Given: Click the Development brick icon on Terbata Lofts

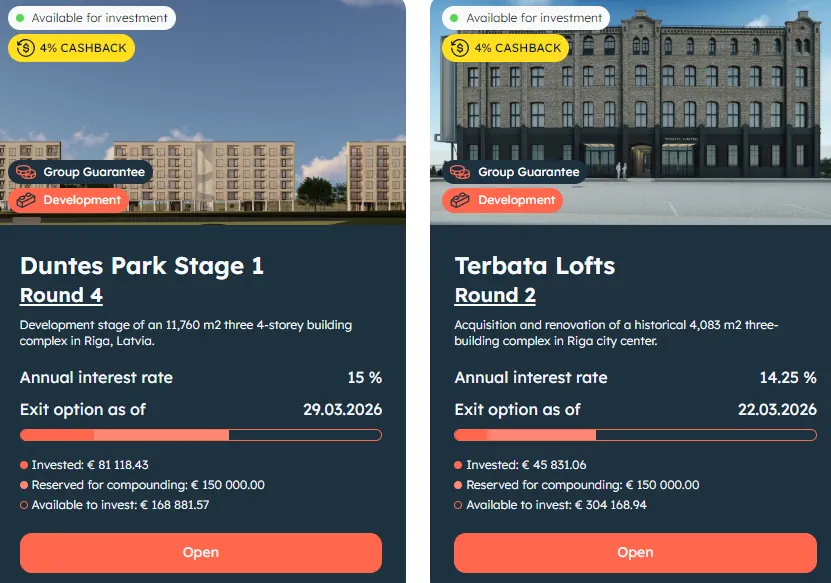Looking at the screenshot, I should [460, 200].
